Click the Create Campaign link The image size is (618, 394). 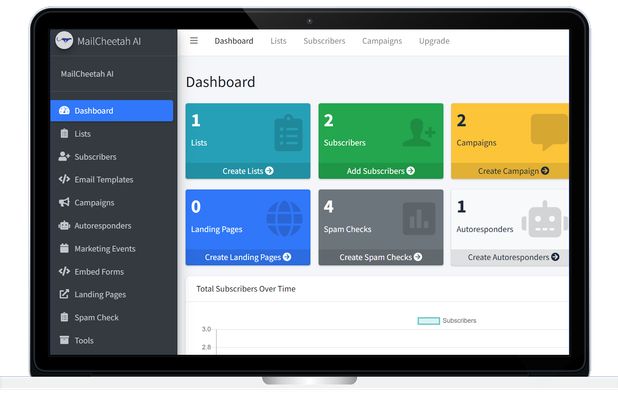(x=513, y=171)
